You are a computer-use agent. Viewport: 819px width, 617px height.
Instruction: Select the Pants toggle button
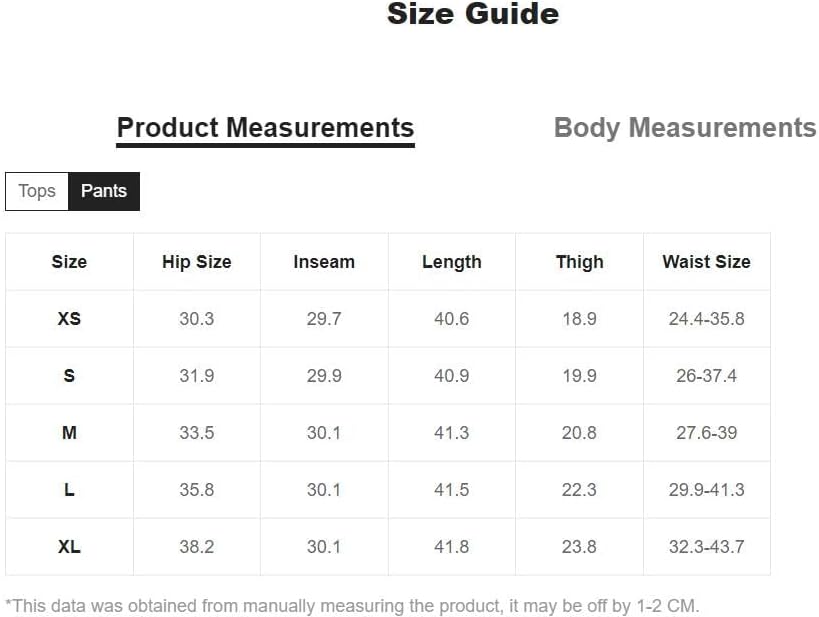tap(104, 191)
